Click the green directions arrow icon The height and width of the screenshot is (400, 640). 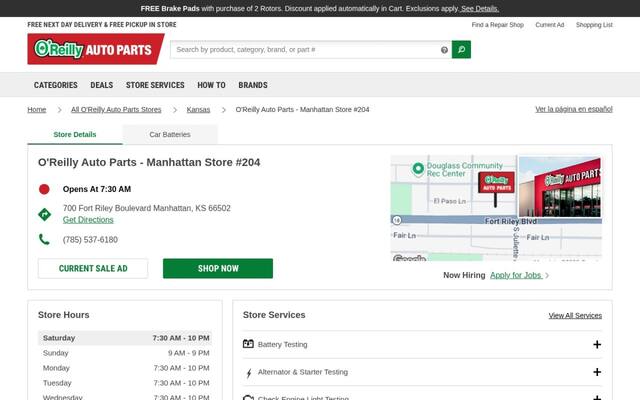click(x=44, y=214)
